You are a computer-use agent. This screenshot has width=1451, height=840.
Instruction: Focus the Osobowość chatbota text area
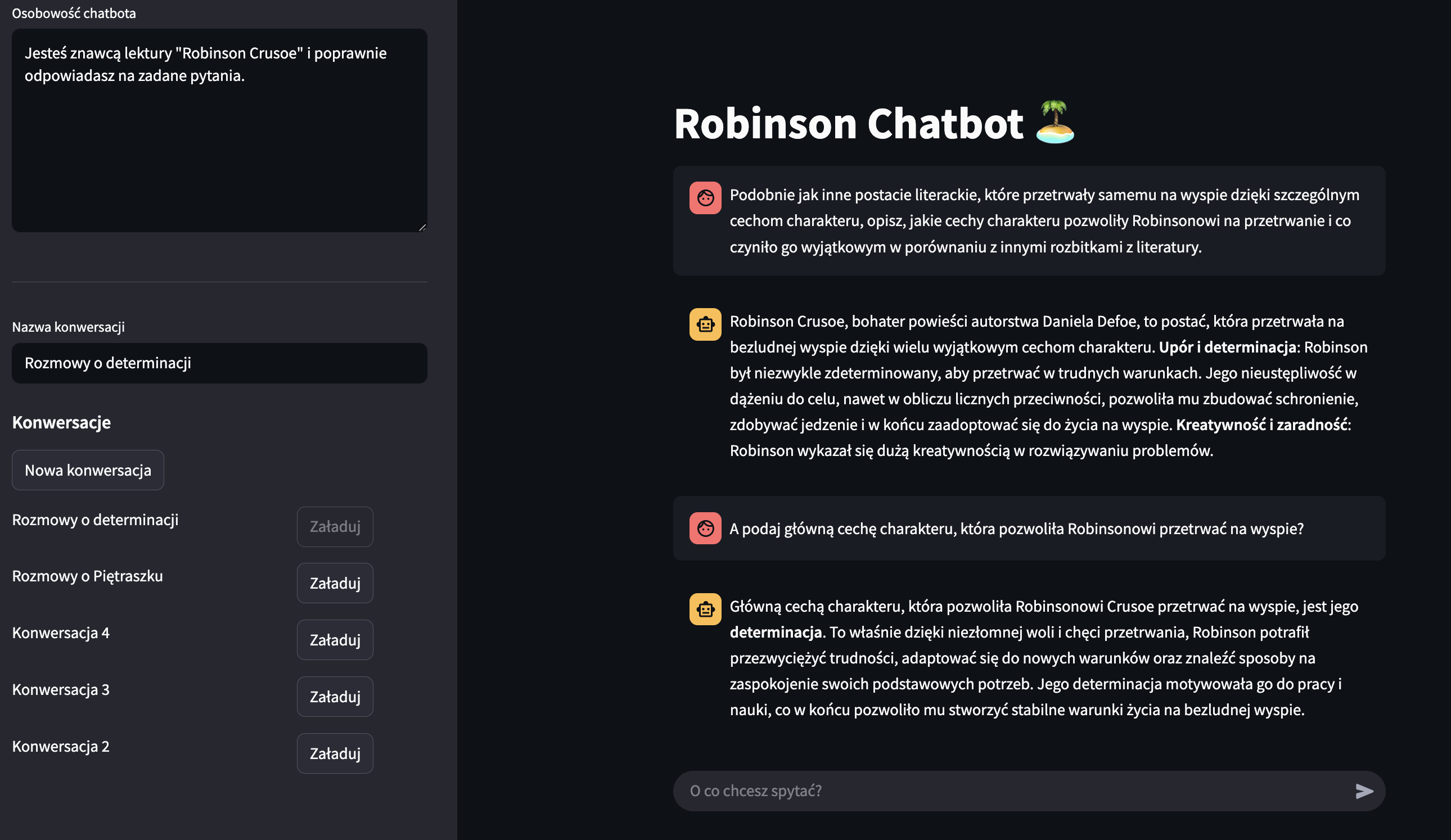[219, 130]
